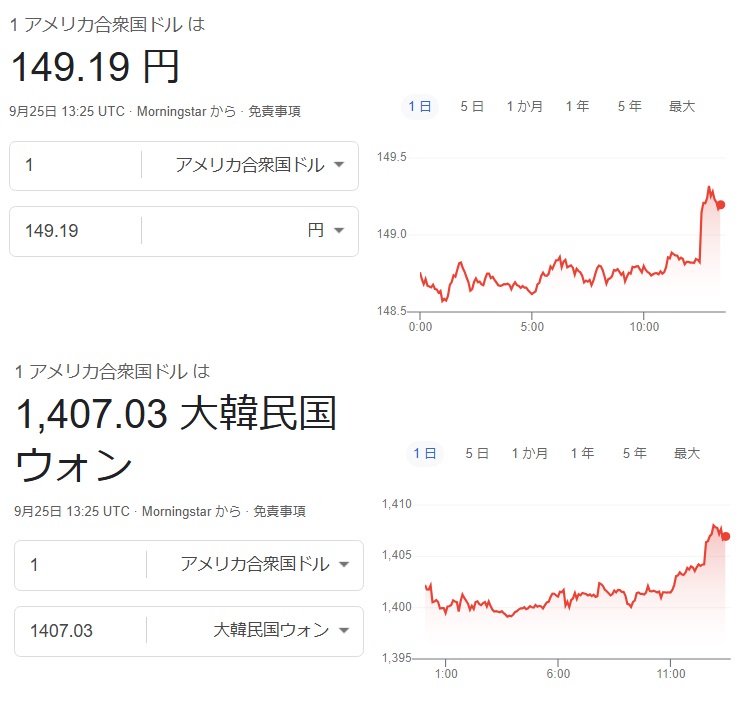Image resolution: width=740 pixels, height=713 pixels.
Task: Show 1か月 range on won chart
Action: [x=529, y=453]
